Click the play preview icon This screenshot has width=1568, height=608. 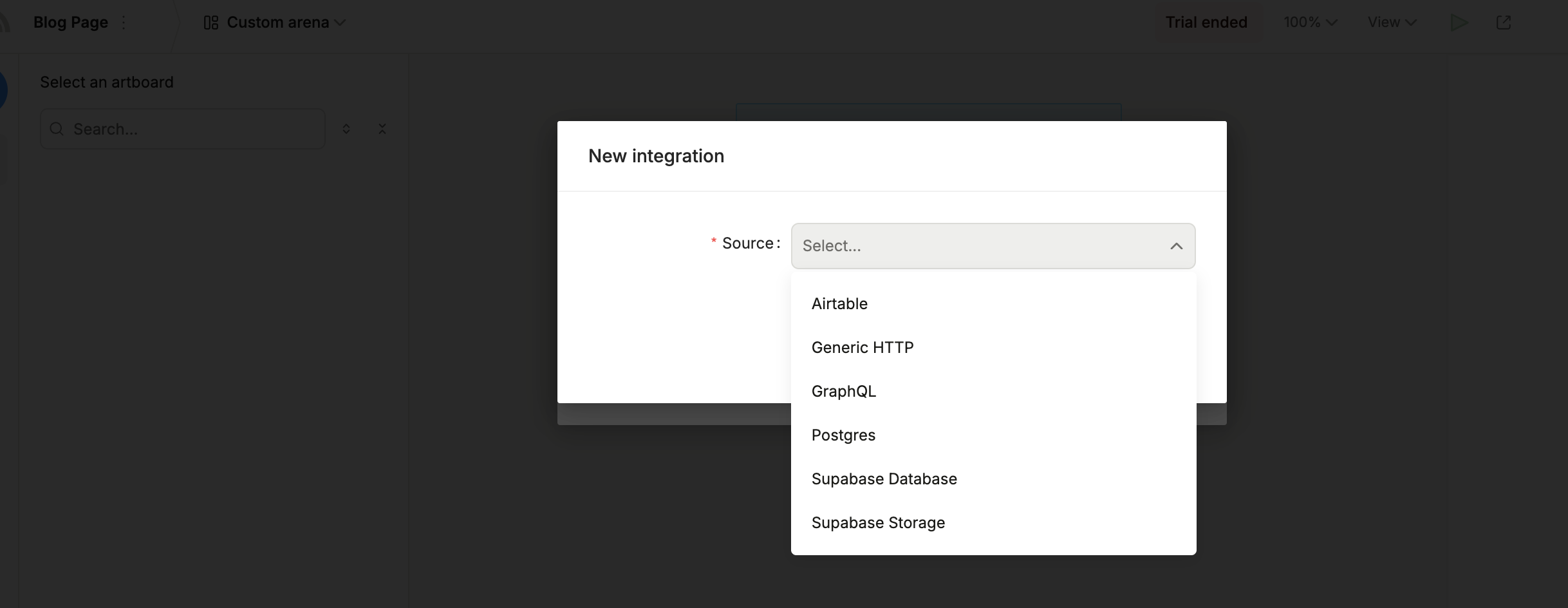coord(1459,23)
